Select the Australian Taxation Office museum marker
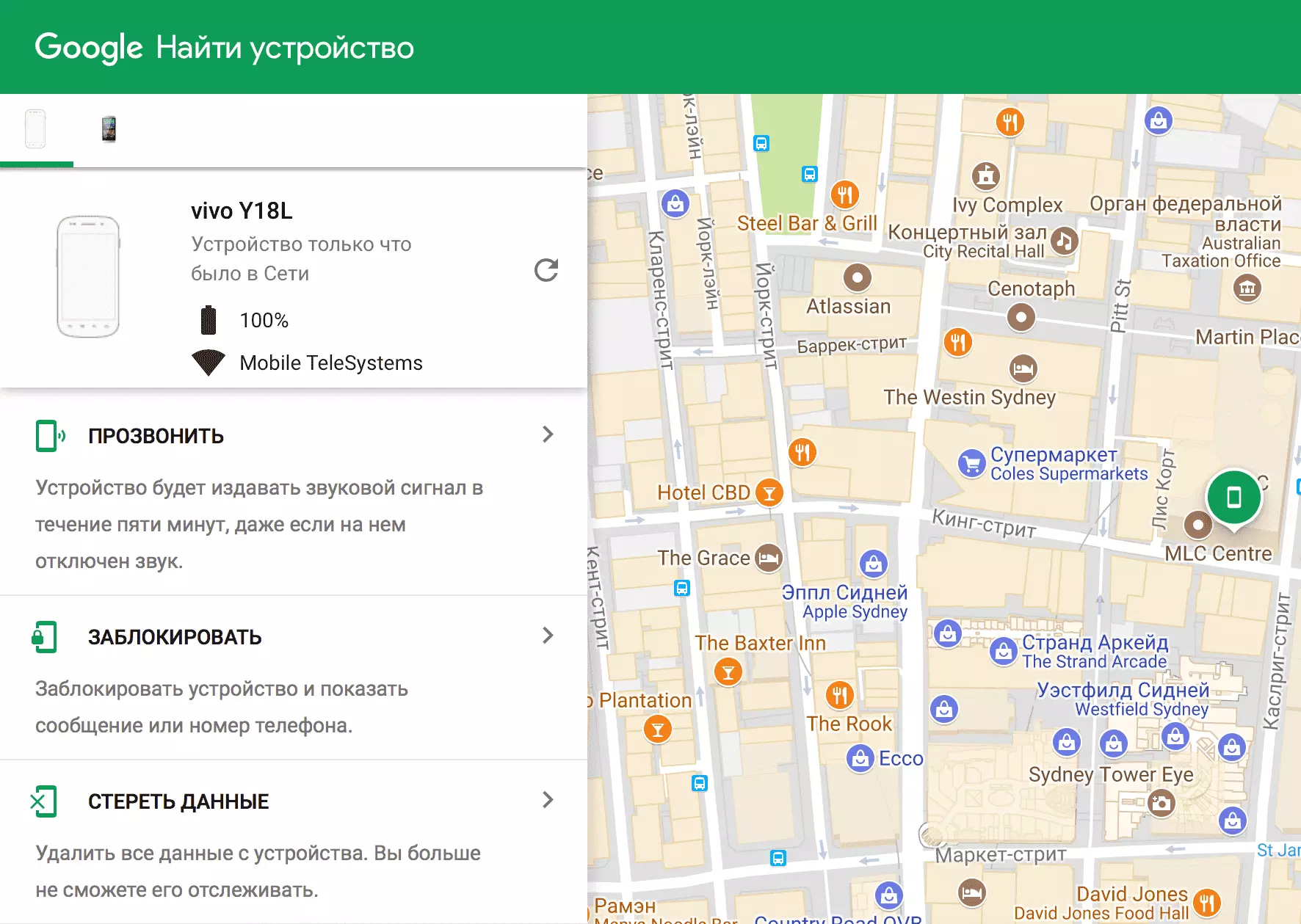The width and height of the screenshot is (1301, 924). click(1247, 288)
